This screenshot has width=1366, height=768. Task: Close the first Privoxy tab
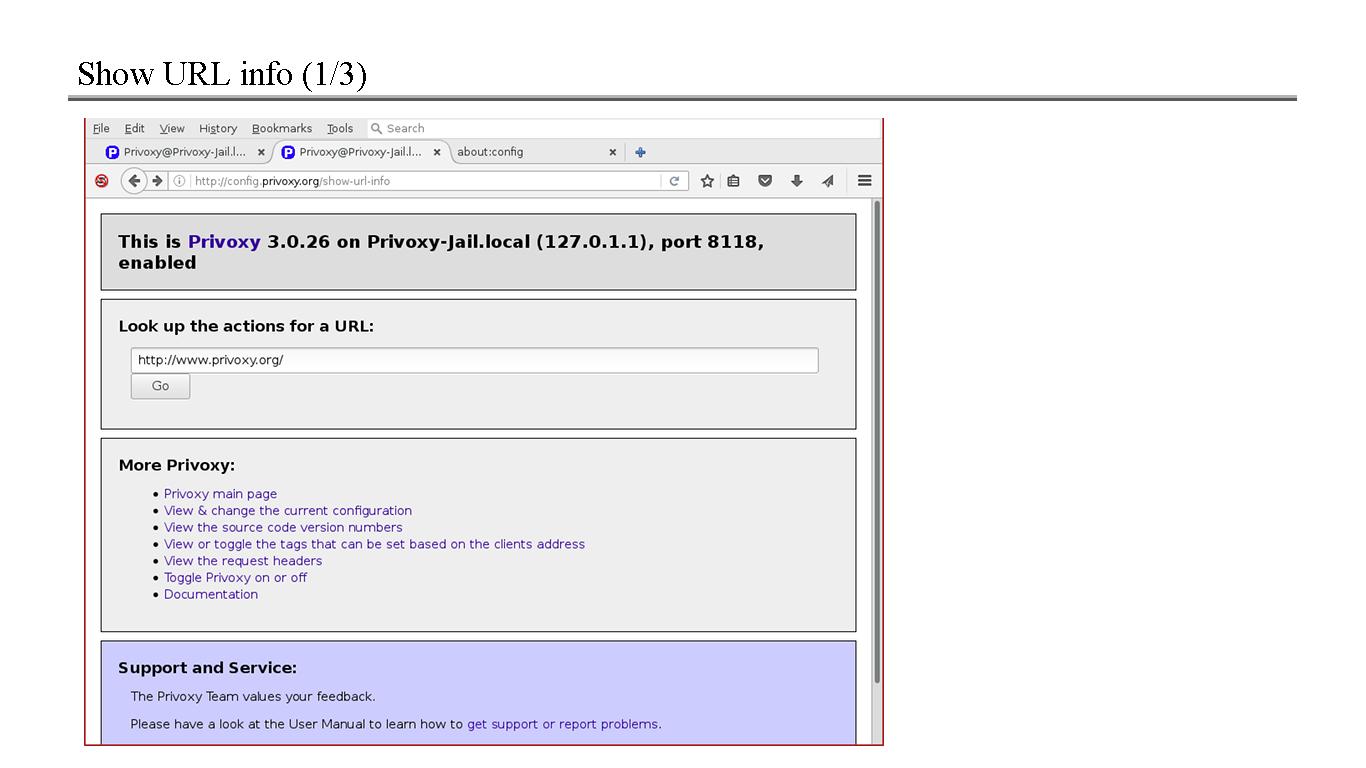point(261,152)
